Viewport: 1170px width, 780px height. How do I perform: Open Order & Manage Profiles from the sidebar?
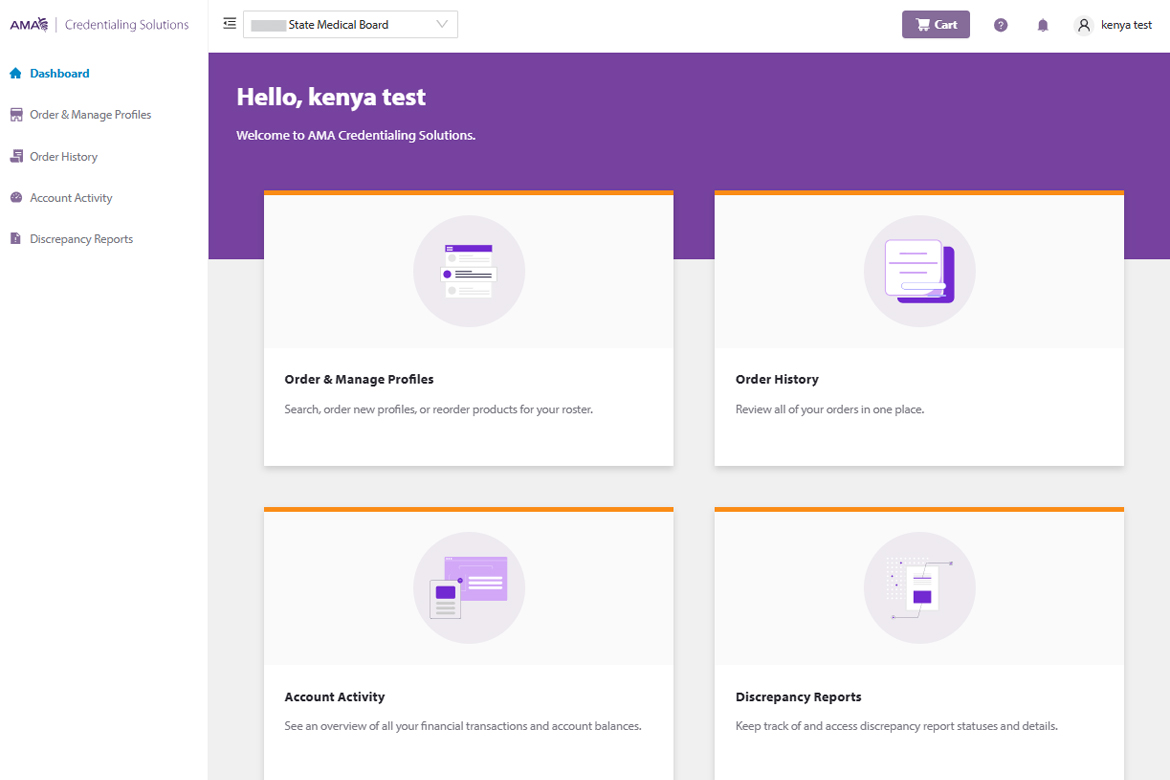[x=90, y=115]
